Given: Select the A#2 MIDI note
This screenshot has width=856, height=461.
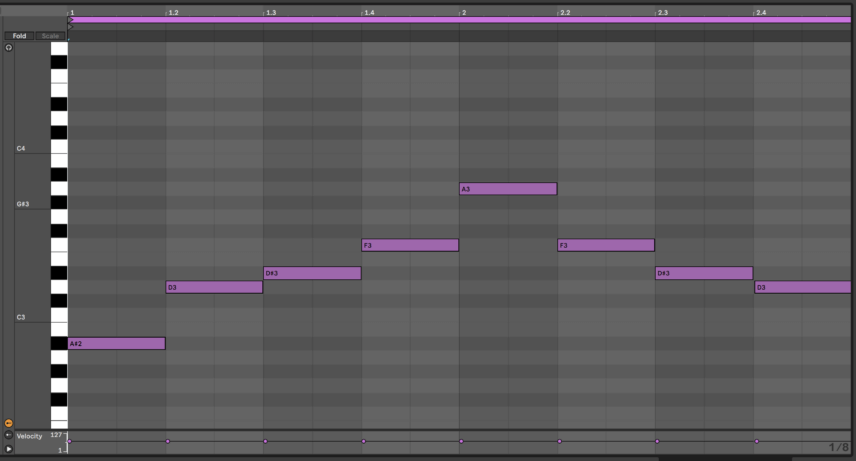Looking at the screenshot, I should pyautogui.click(x=116, y=344).
